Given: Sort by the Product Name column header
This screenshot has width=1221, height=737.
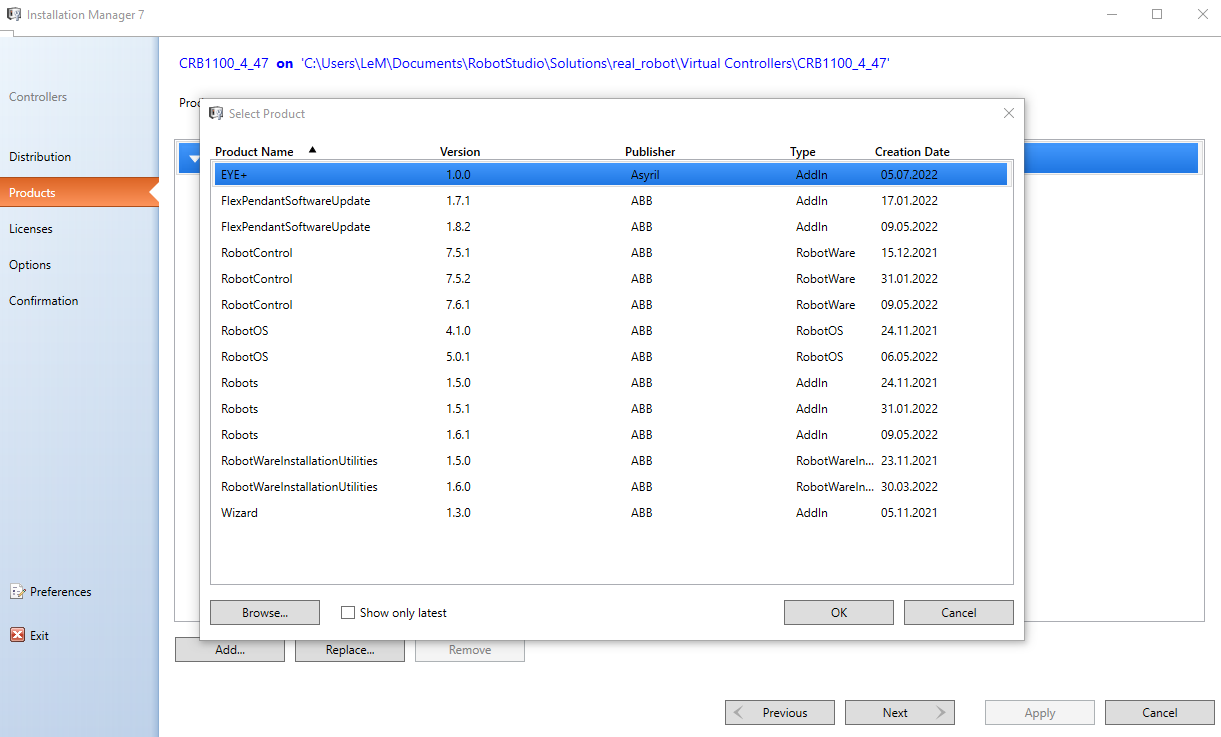Looking at the screenshot, I should [254, 152].
